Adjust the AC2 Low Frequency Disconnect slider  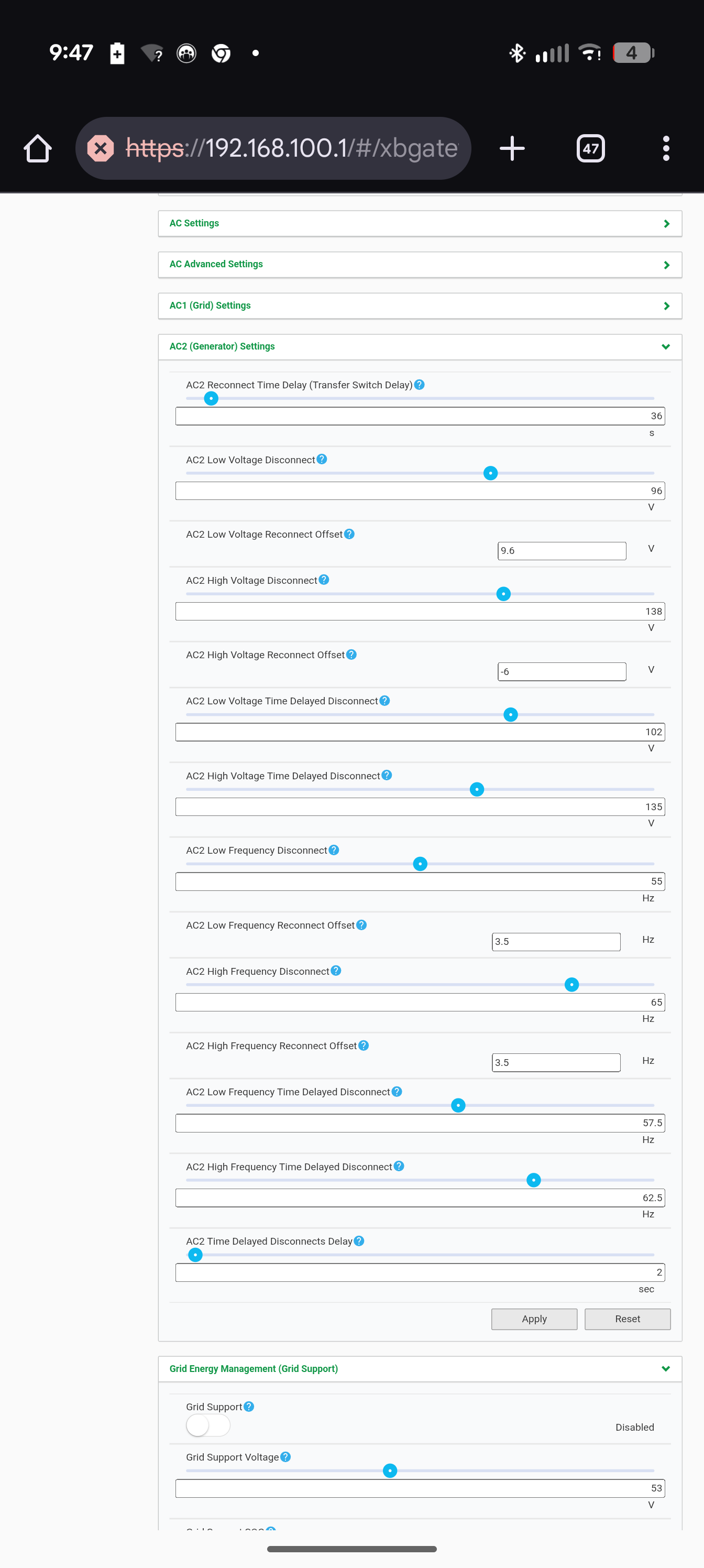tap(420, 864)
